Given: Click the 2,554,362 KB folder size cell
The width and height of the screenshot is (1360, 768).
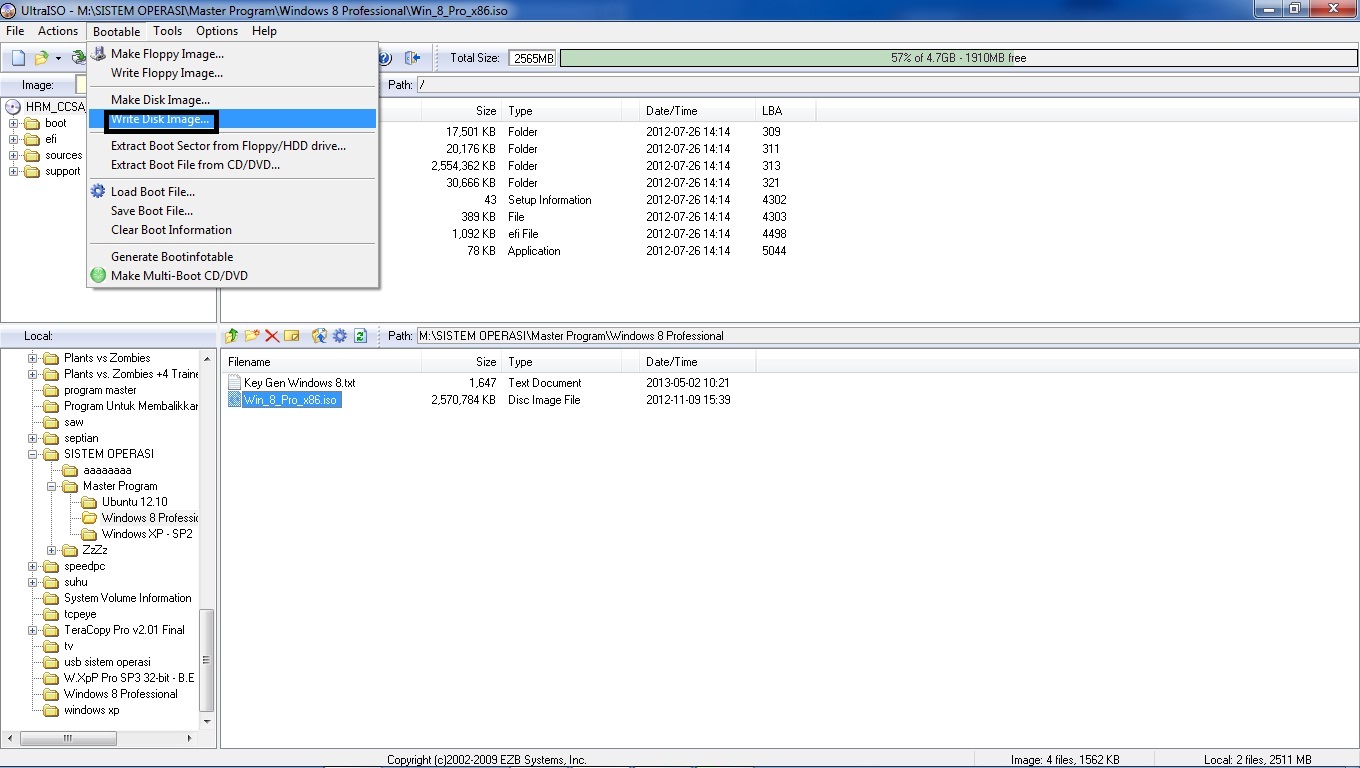Looking at the screenshot, I should 464,166.
